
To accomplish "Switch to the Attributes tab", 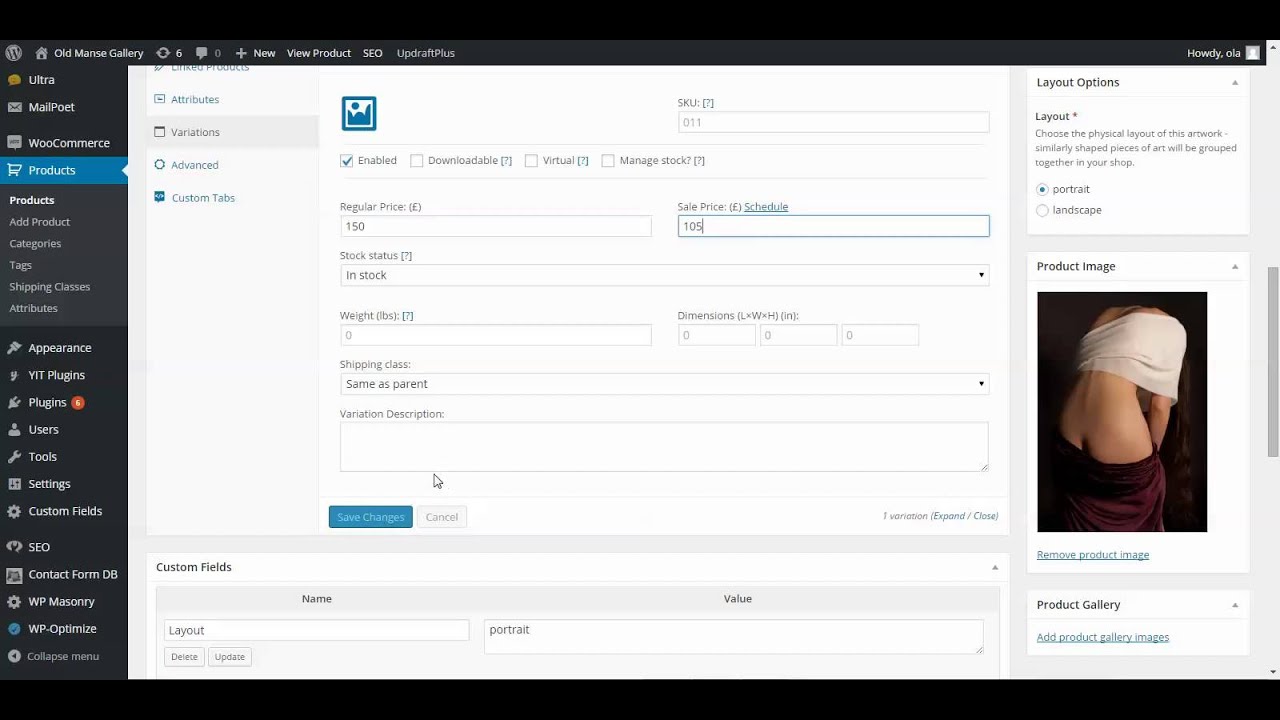I will tap(195, 99).
